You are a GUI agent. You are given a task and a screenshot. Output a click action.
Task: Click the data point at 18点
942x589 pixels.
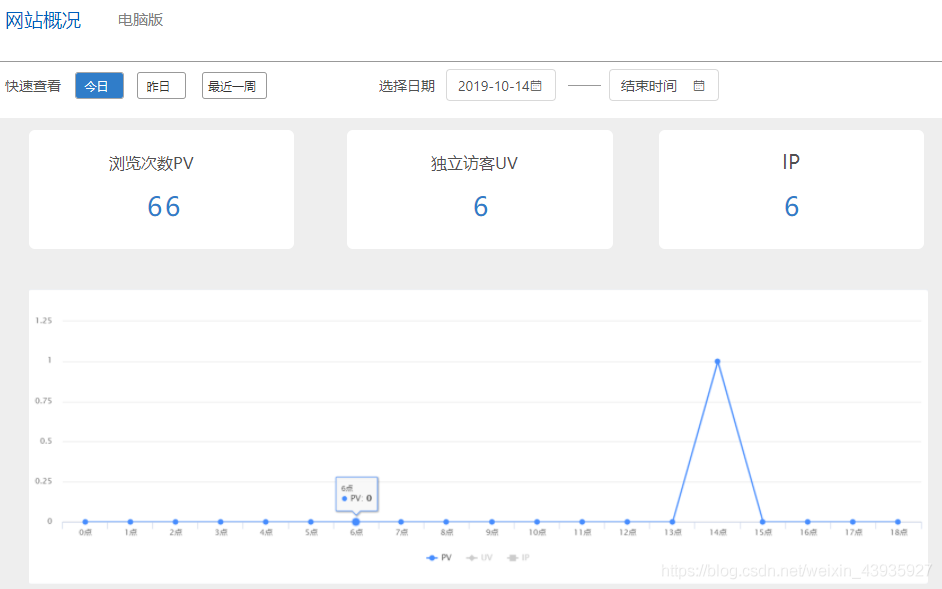tap(898, 522)
